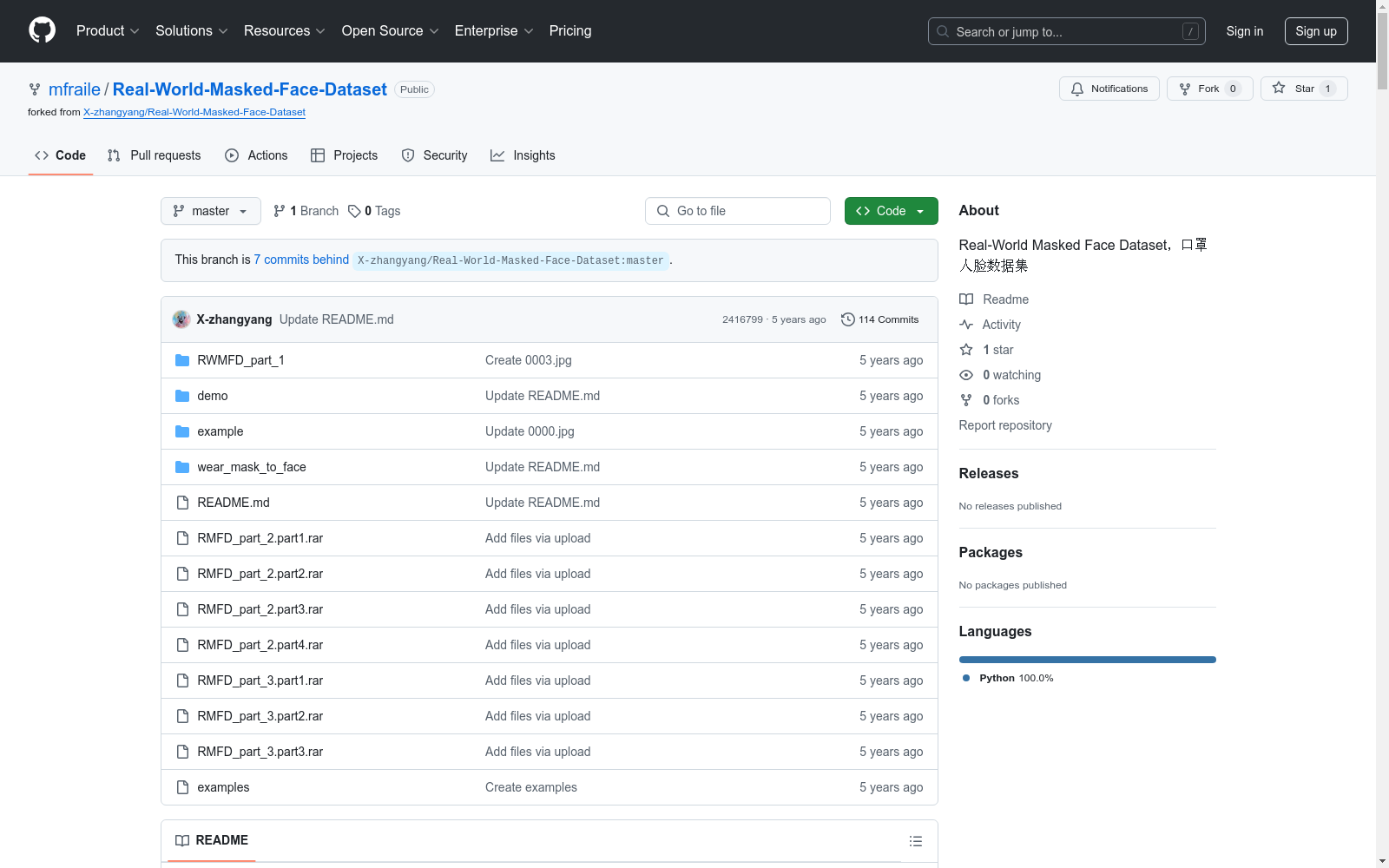Image resolution: width=1389 pixels, height=868 pixels.
Task: Click the pulse icon beside Activity
Action: (x=966, y=325)
